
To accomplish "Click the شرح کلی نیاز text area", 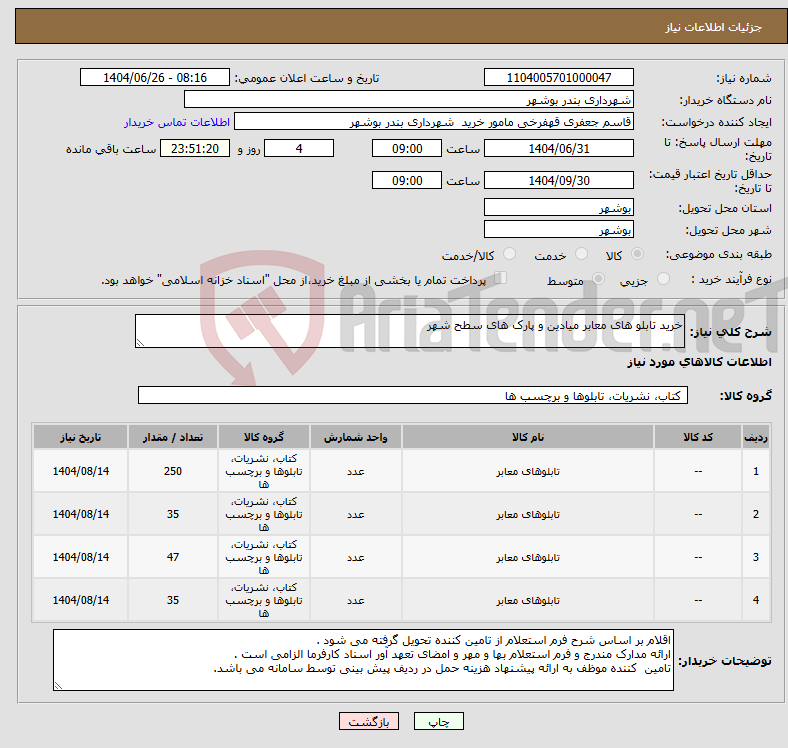I will 410,331.
